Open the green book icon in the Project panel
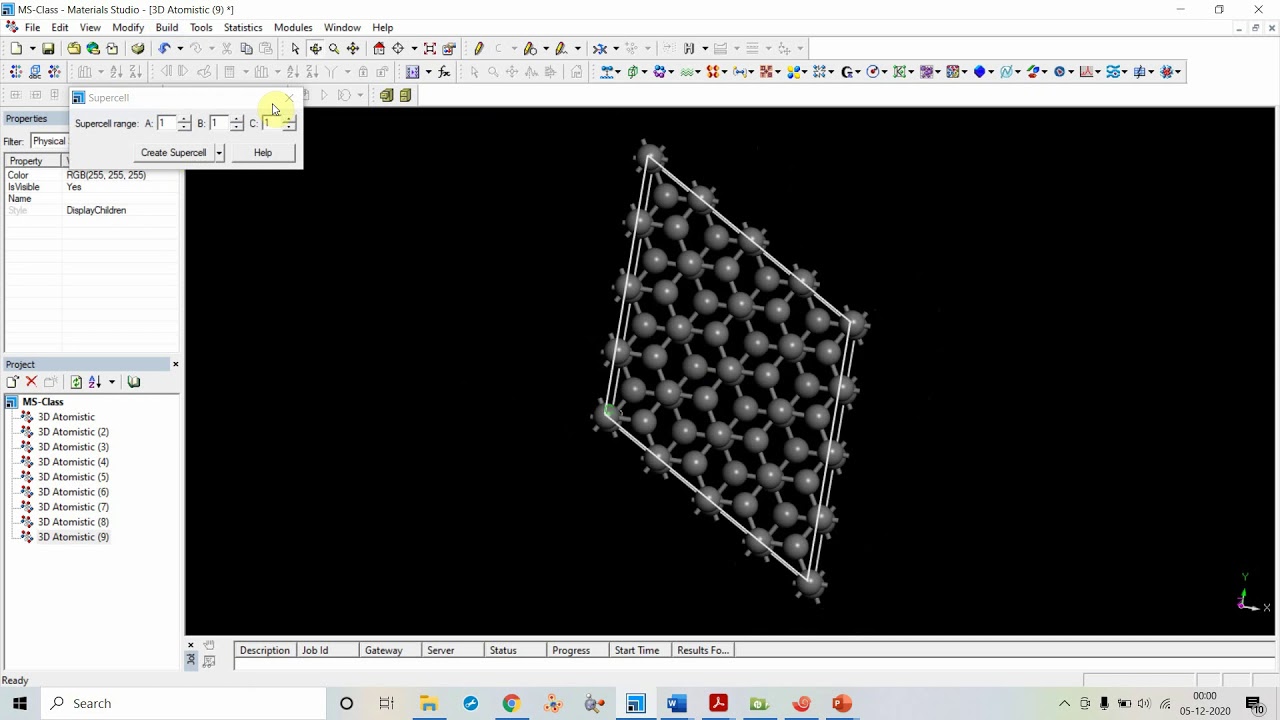 (134, 382)
